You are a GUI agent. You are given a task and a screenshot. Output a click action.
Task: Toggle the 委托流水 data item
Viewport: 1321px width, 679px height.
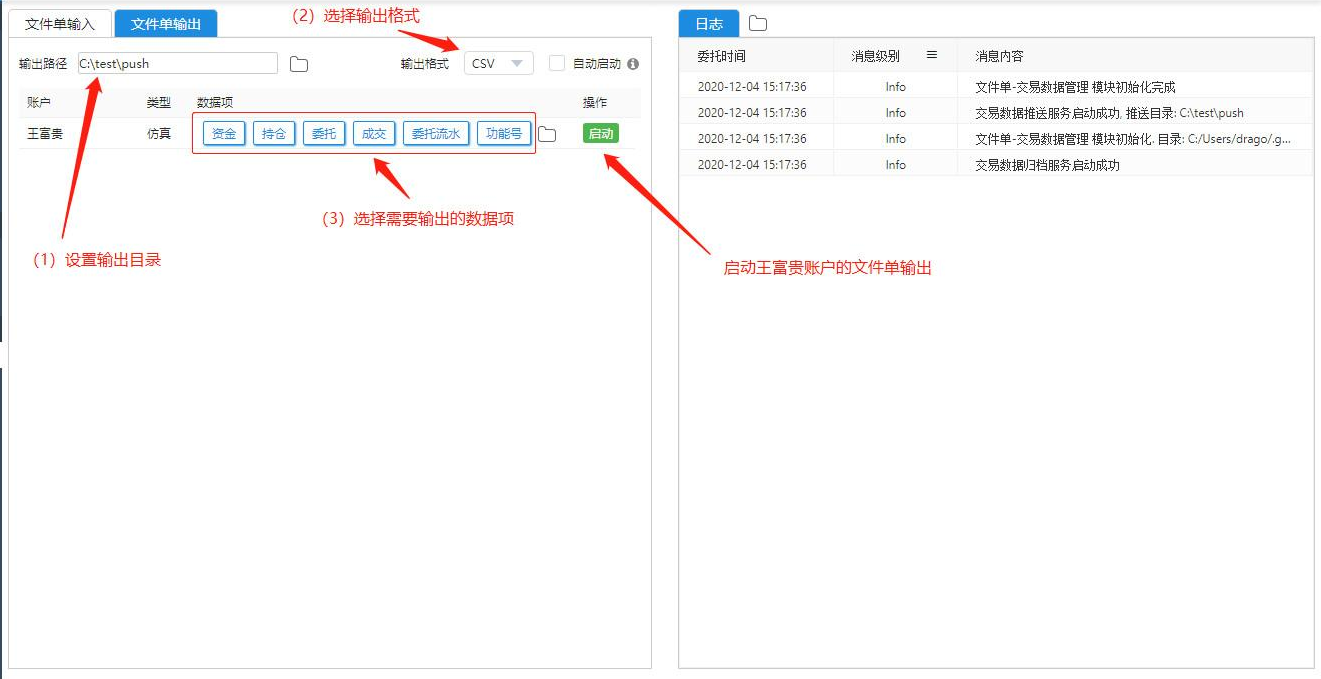(436, 133)
